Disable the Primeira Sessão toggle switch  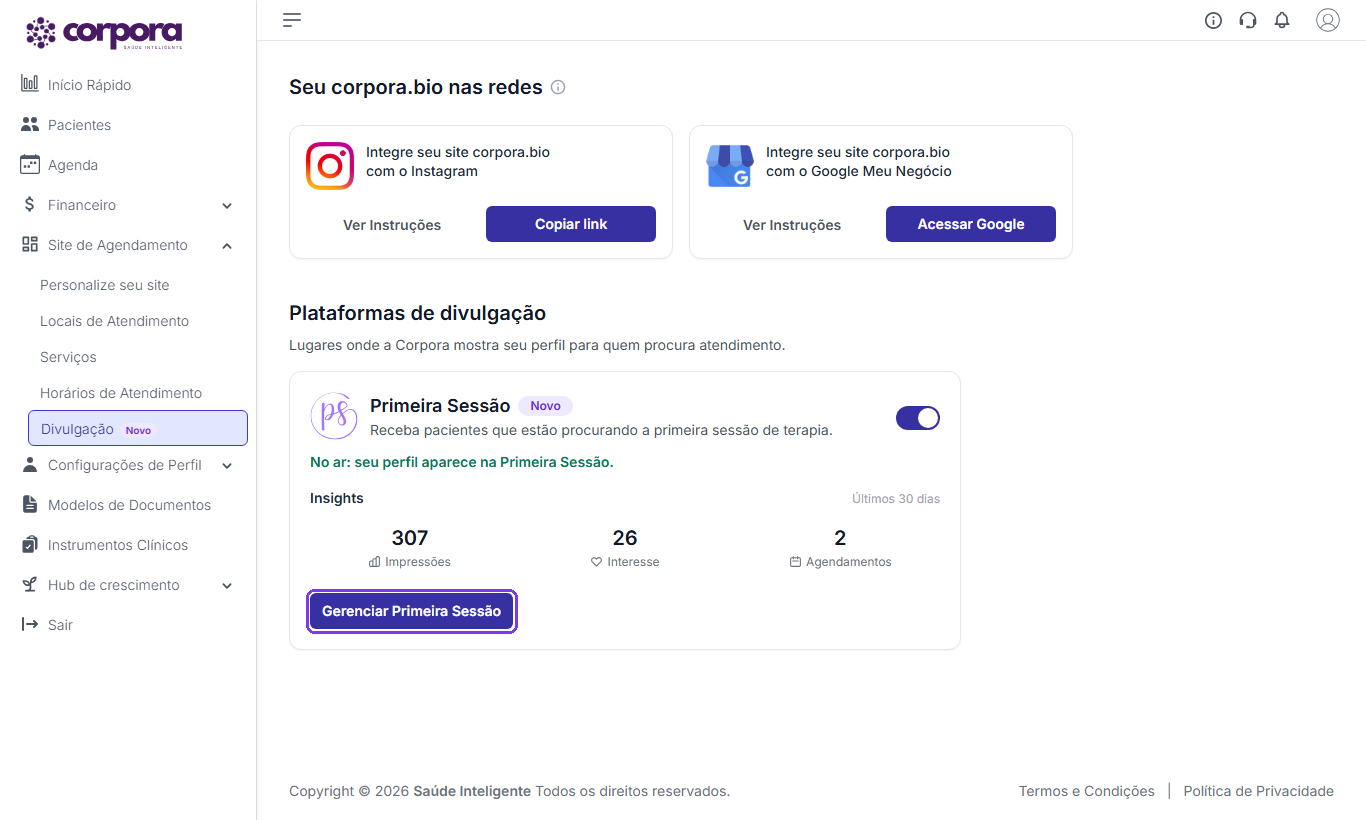click(x=918, y=418)
